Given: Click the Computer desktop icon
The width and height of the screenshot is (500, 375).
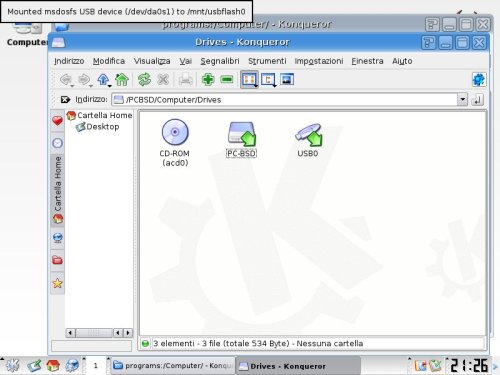Looking at the screenshot, I should coord(26,33).
